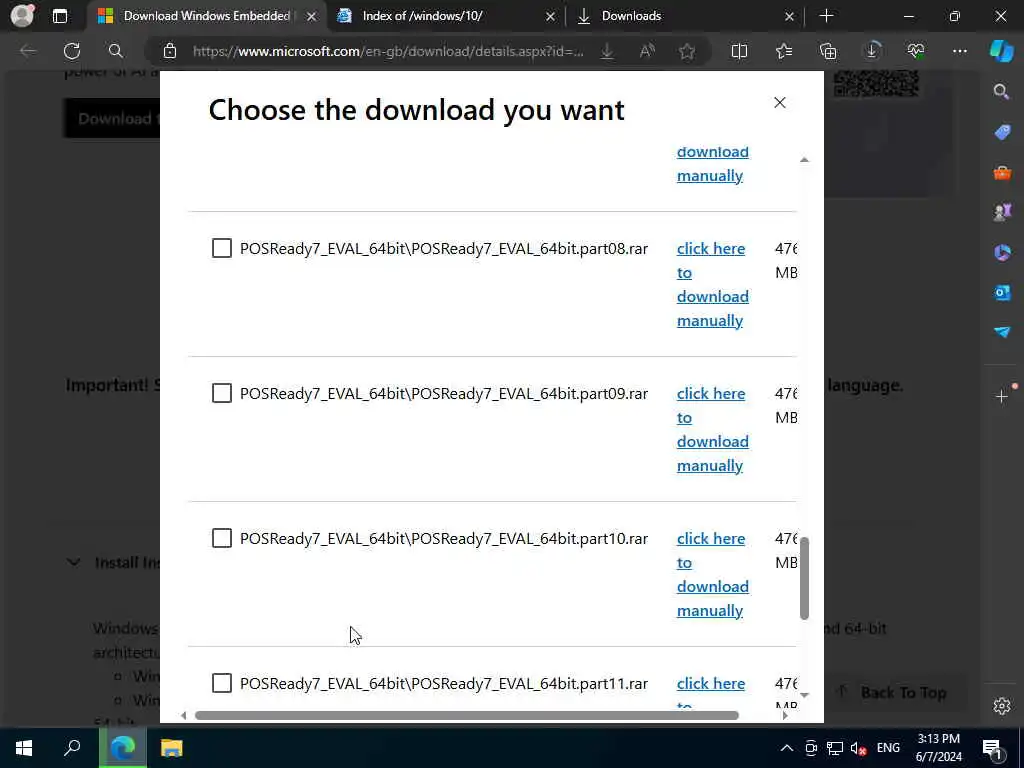Open split screen view icon
The width and height of the screenshot is (1024, 768).
click(739, 51)
